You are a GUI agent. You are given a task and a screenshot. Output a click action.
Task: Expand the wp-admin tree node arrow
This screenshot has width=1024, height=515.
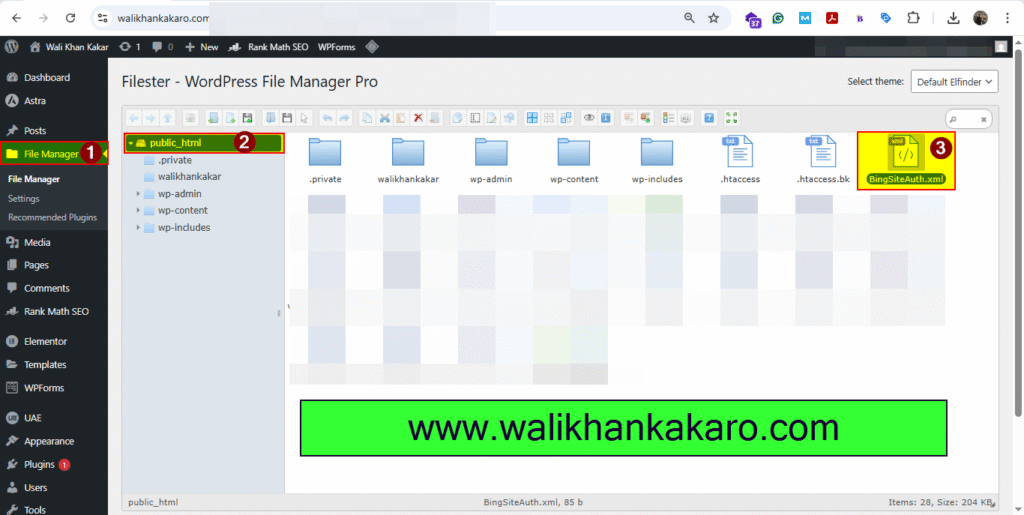(x=138, y=194)
